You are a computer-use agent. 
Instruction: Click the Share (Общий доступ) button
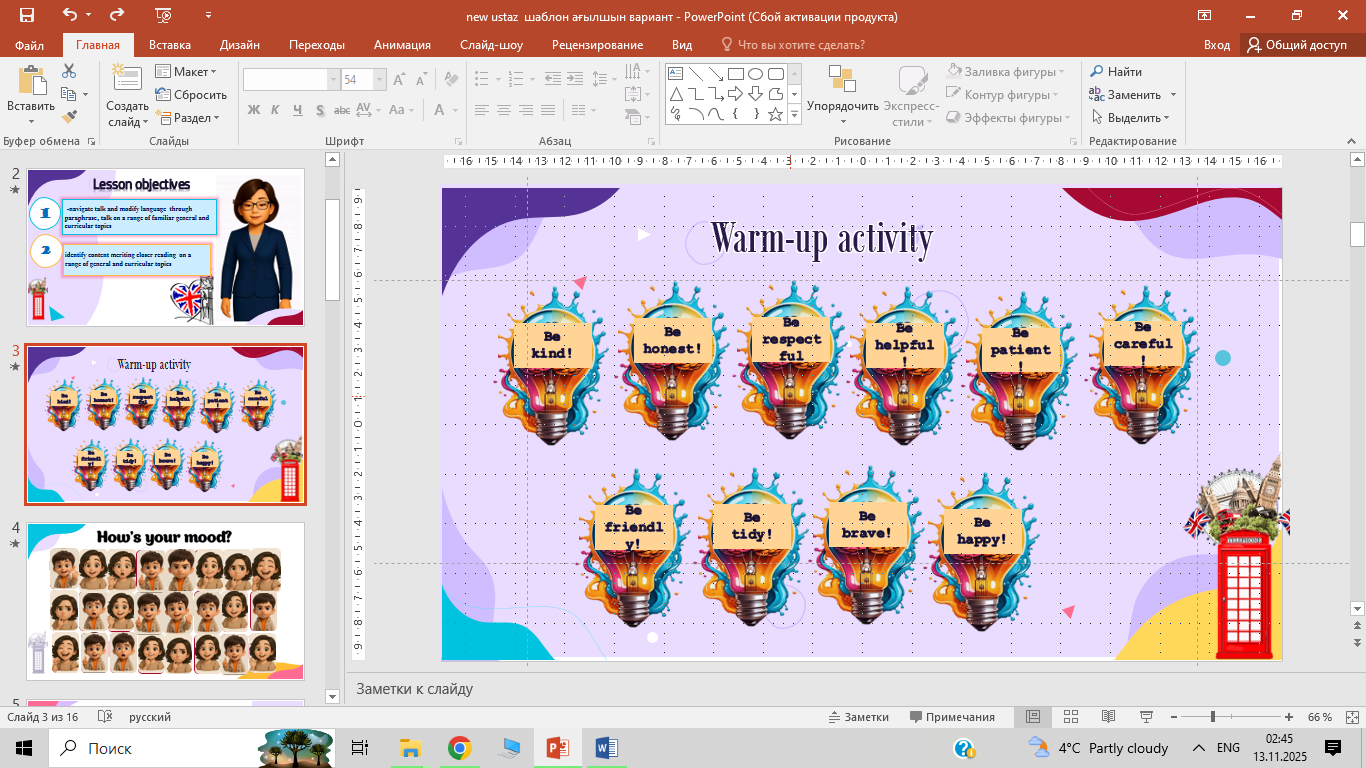coord(1297,45)
